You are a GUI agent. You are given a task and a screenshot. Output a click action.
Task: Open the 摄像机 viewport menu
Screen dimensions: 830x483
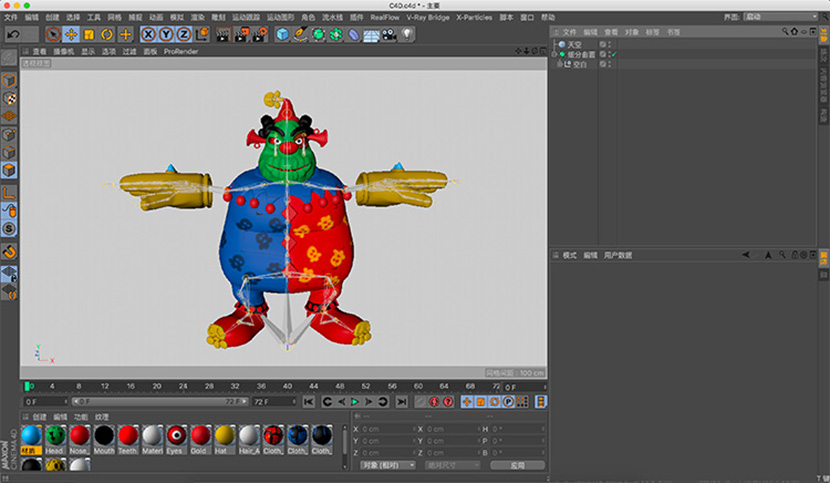(64, 51)
